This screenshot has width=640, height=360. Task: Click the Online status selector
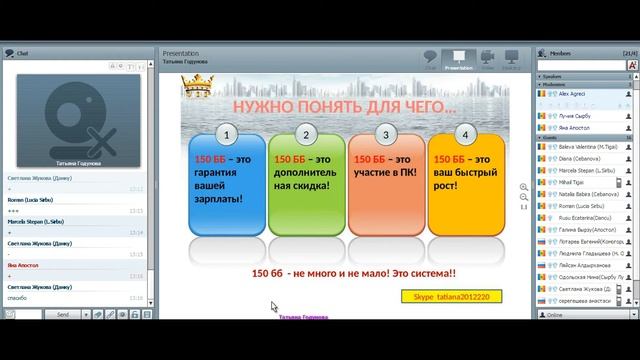[x=587, y=315]
